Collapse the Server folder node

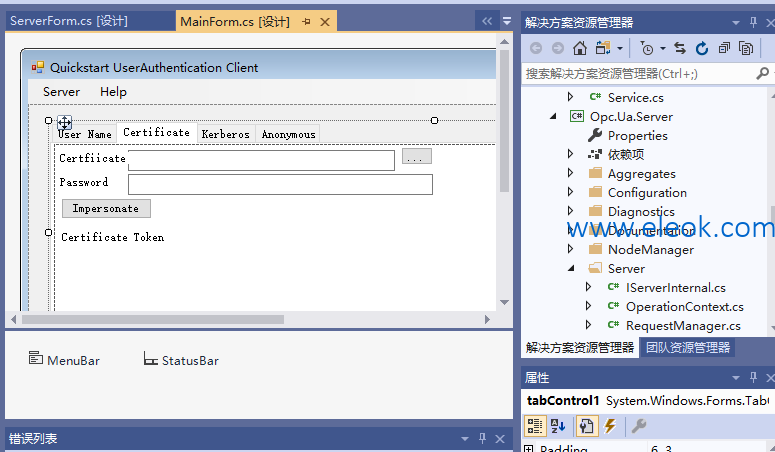571,268
